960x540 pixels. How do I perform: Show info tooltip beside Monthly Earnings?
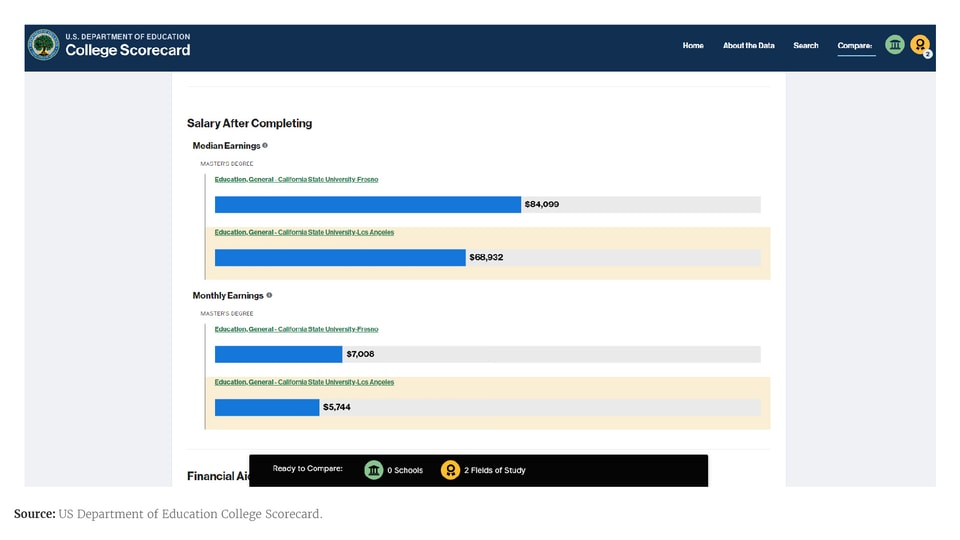coord(269,296)
